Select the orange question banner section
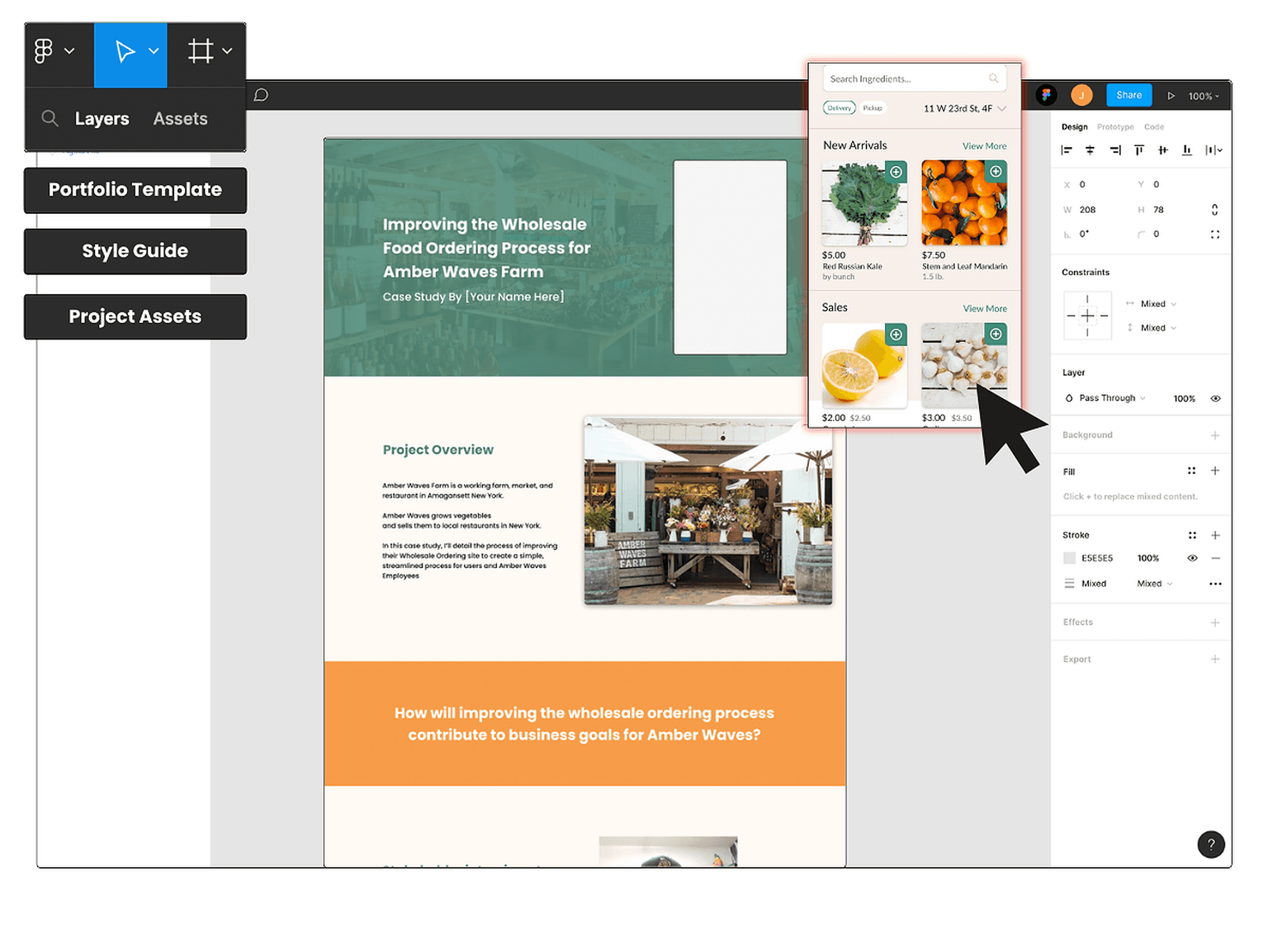The width and height of the screenshot is (1268, 952). (584, 723)
